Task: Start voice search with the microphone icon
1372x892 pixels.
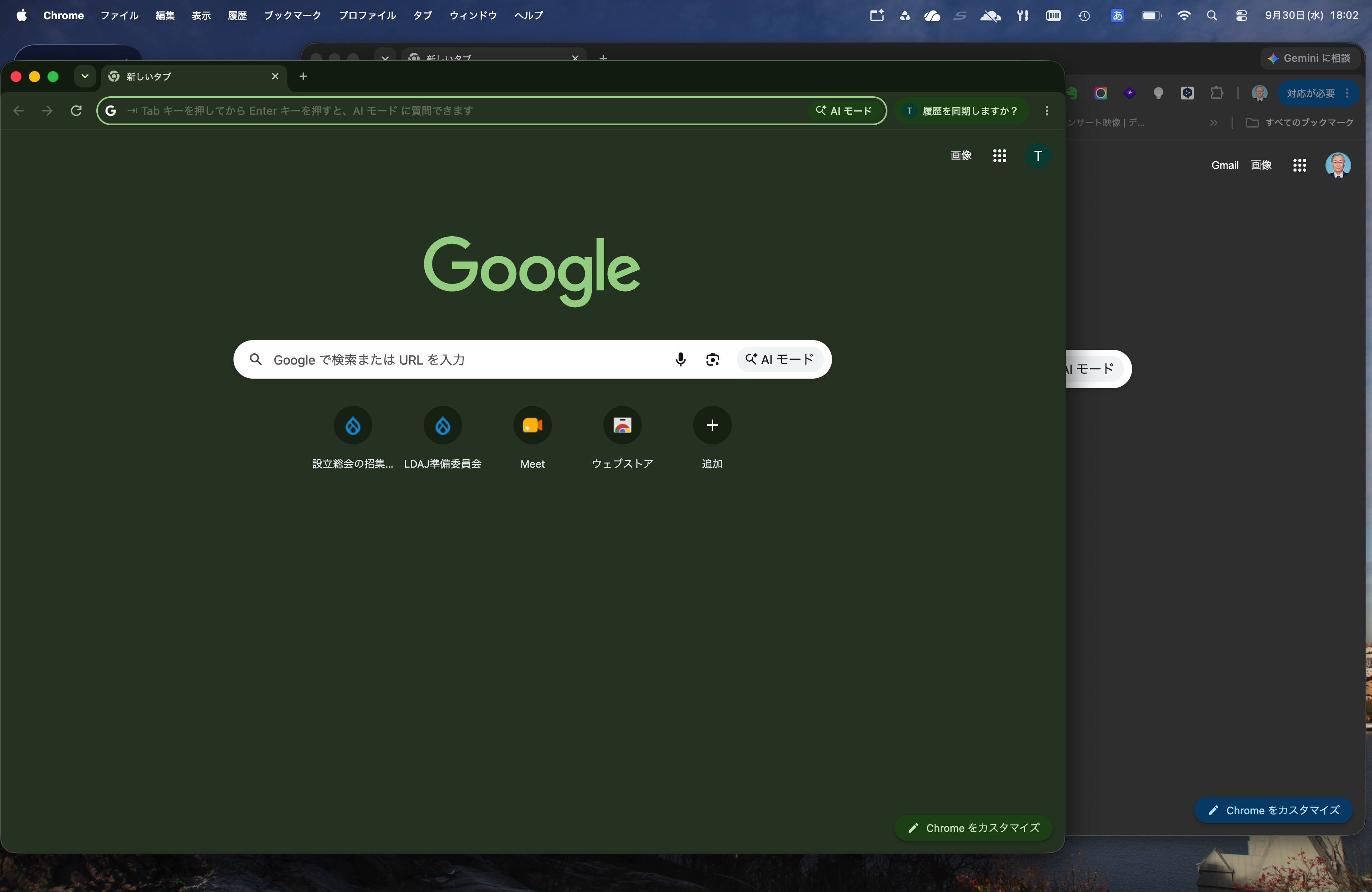Action: 680,359
